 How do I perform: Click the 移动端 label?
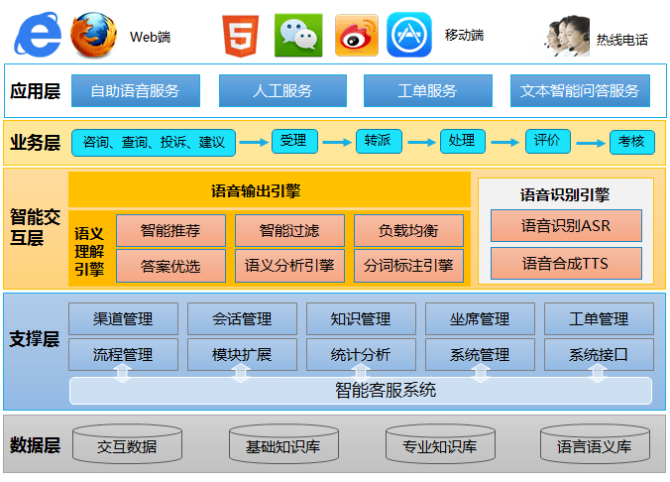coord(464,35)
